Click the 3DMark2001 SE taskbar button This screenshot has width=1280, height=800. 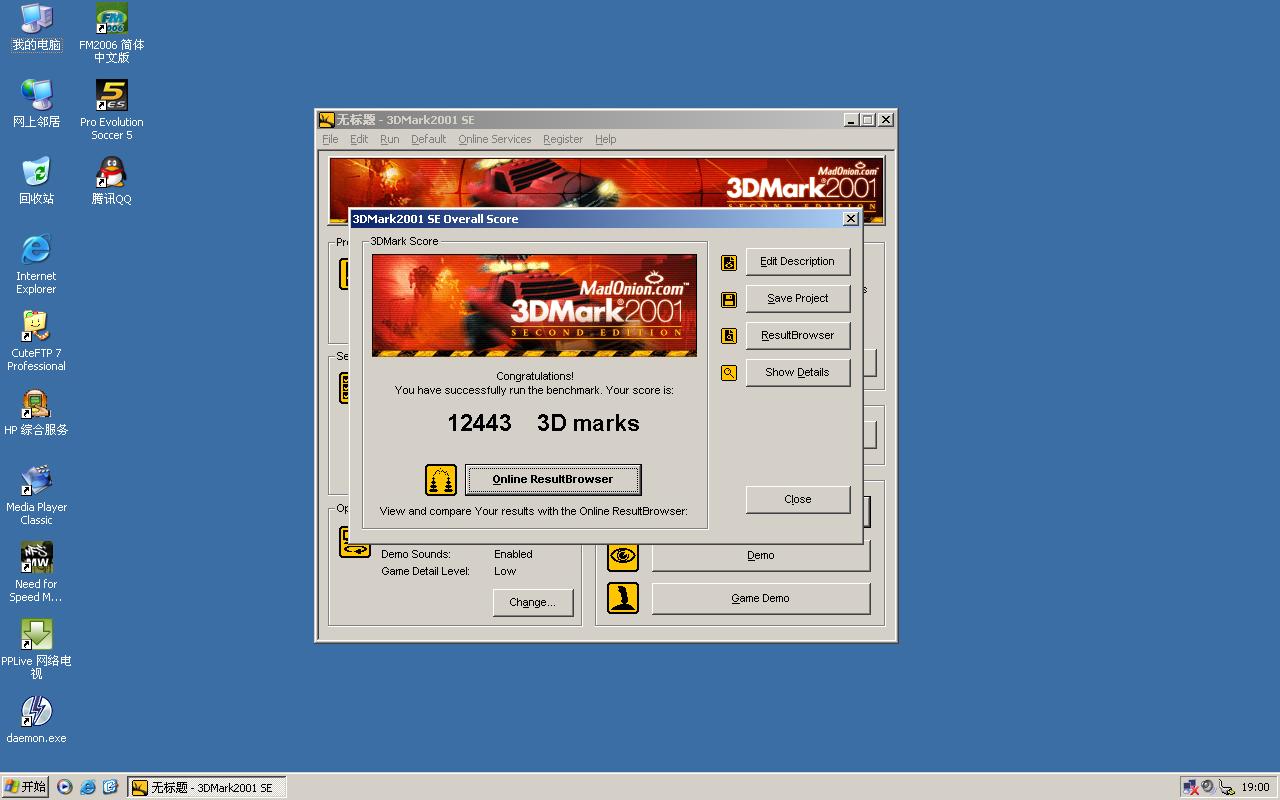pyautogui.click(x=207, y=787)
